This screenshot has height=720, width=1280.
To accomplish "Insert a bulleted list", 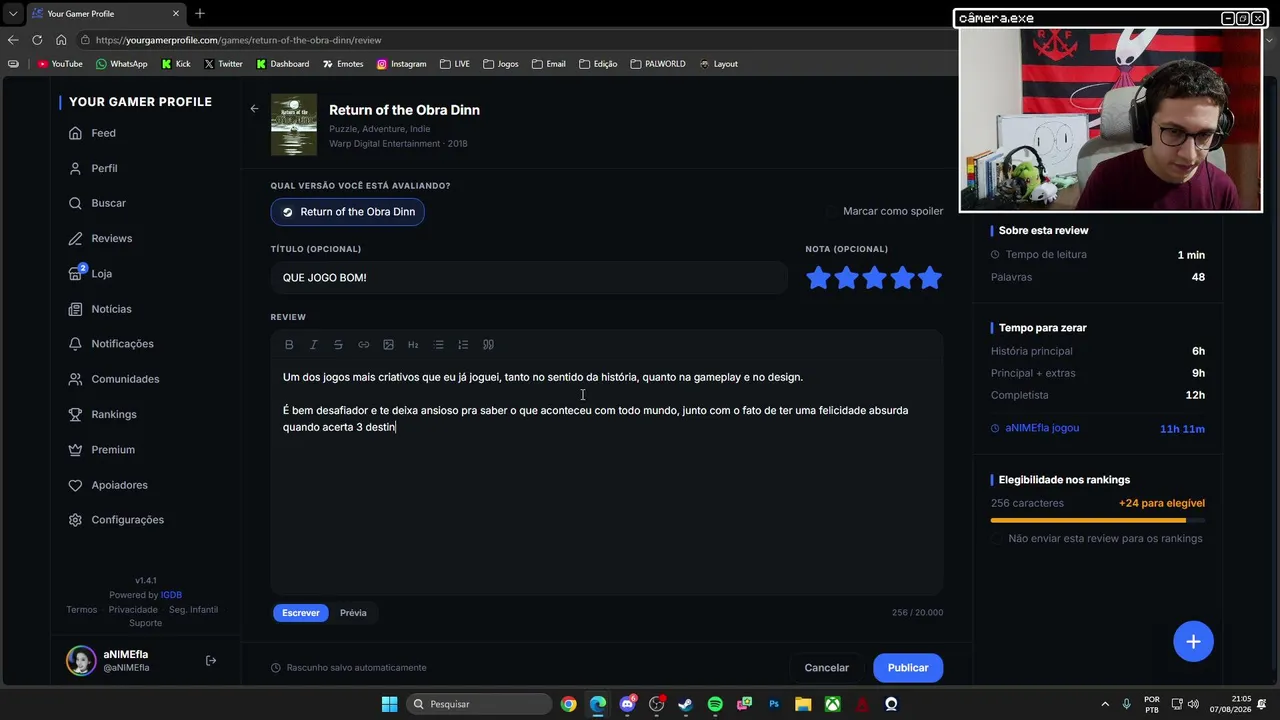I will point(438,345).
